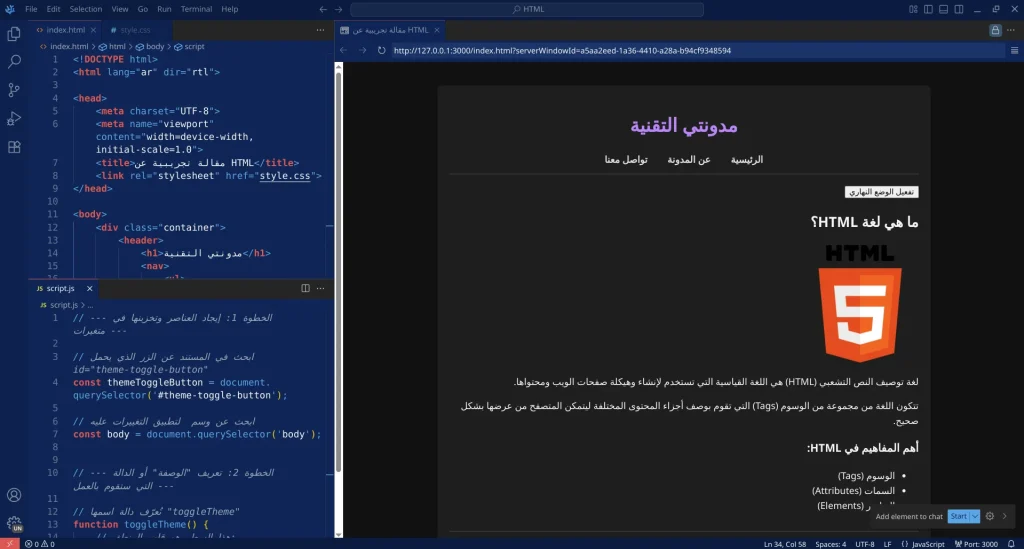
Task: Go forward using the title bar arrow
Action: click(x=338, y=9)
